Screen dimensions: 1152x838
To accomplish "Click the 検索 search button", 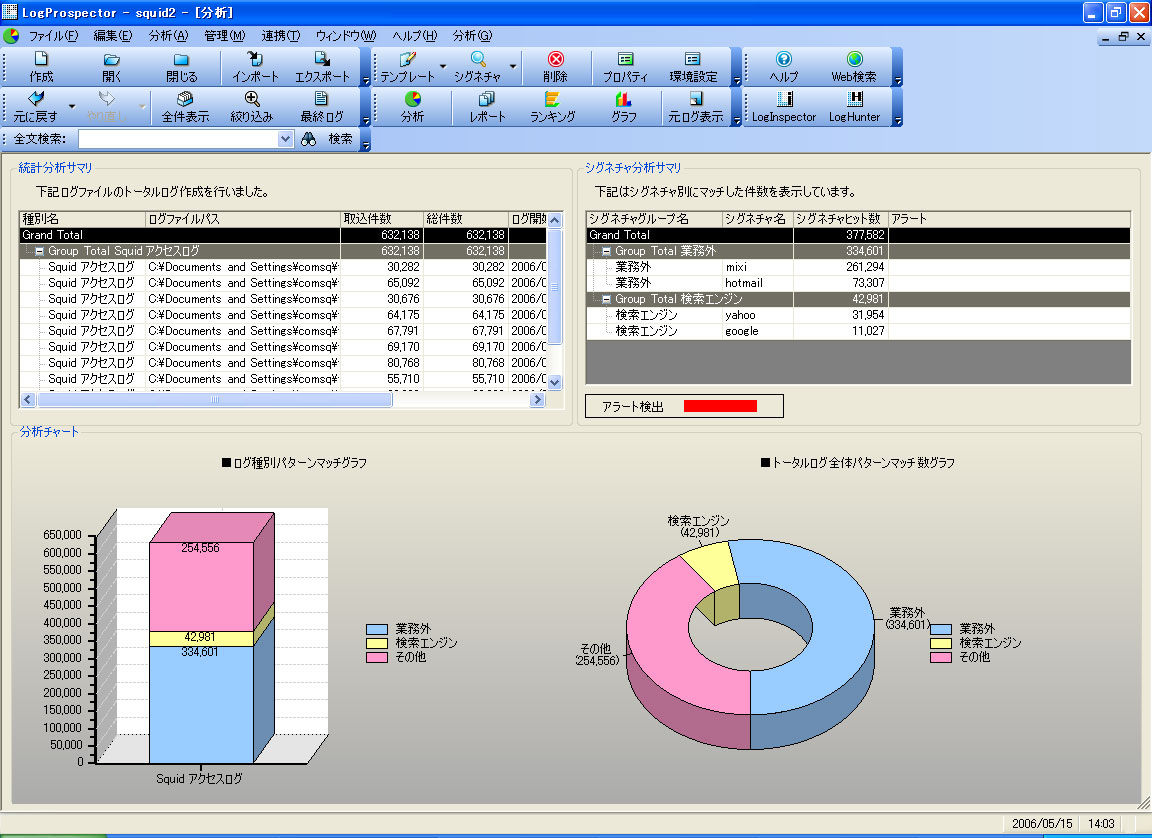I will point(330,140).
